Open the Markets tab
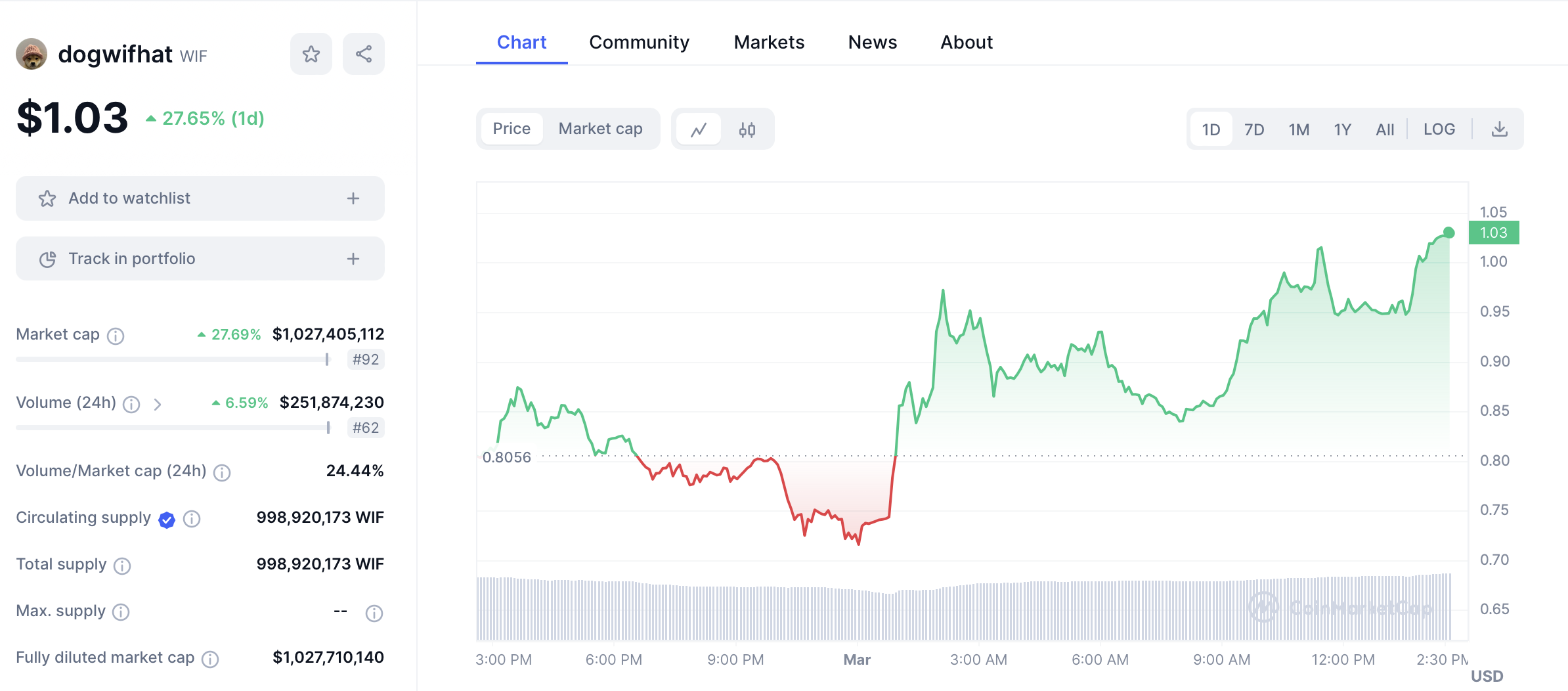 (x=769, y=42)
